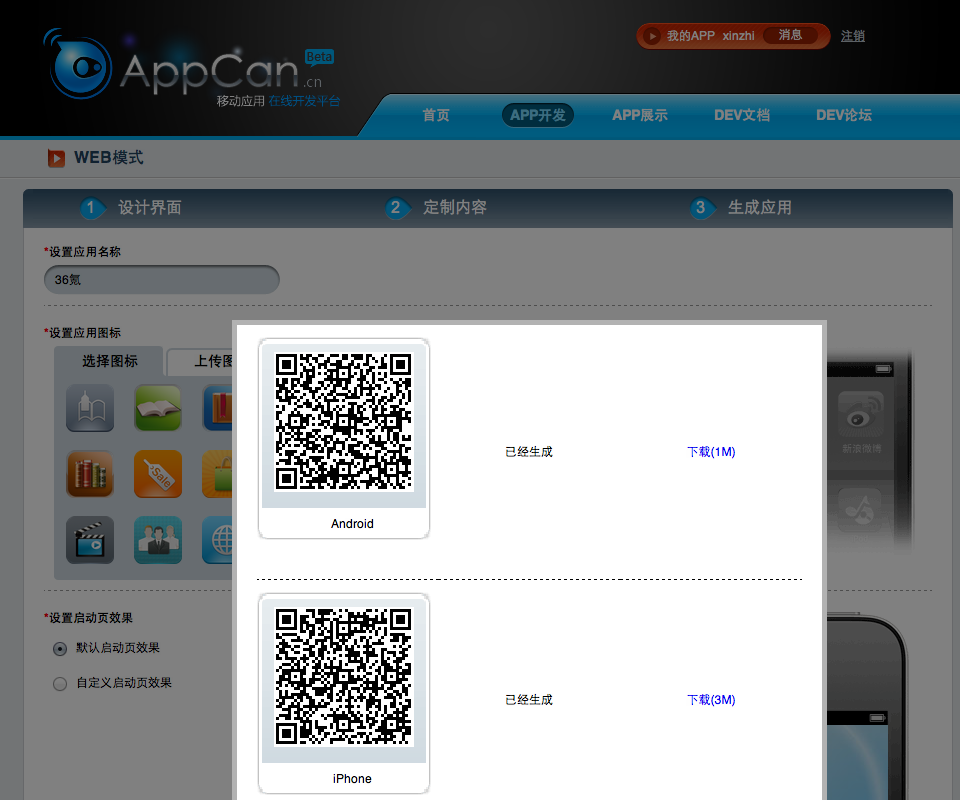Pick the business people group icon

coord(158,540)
